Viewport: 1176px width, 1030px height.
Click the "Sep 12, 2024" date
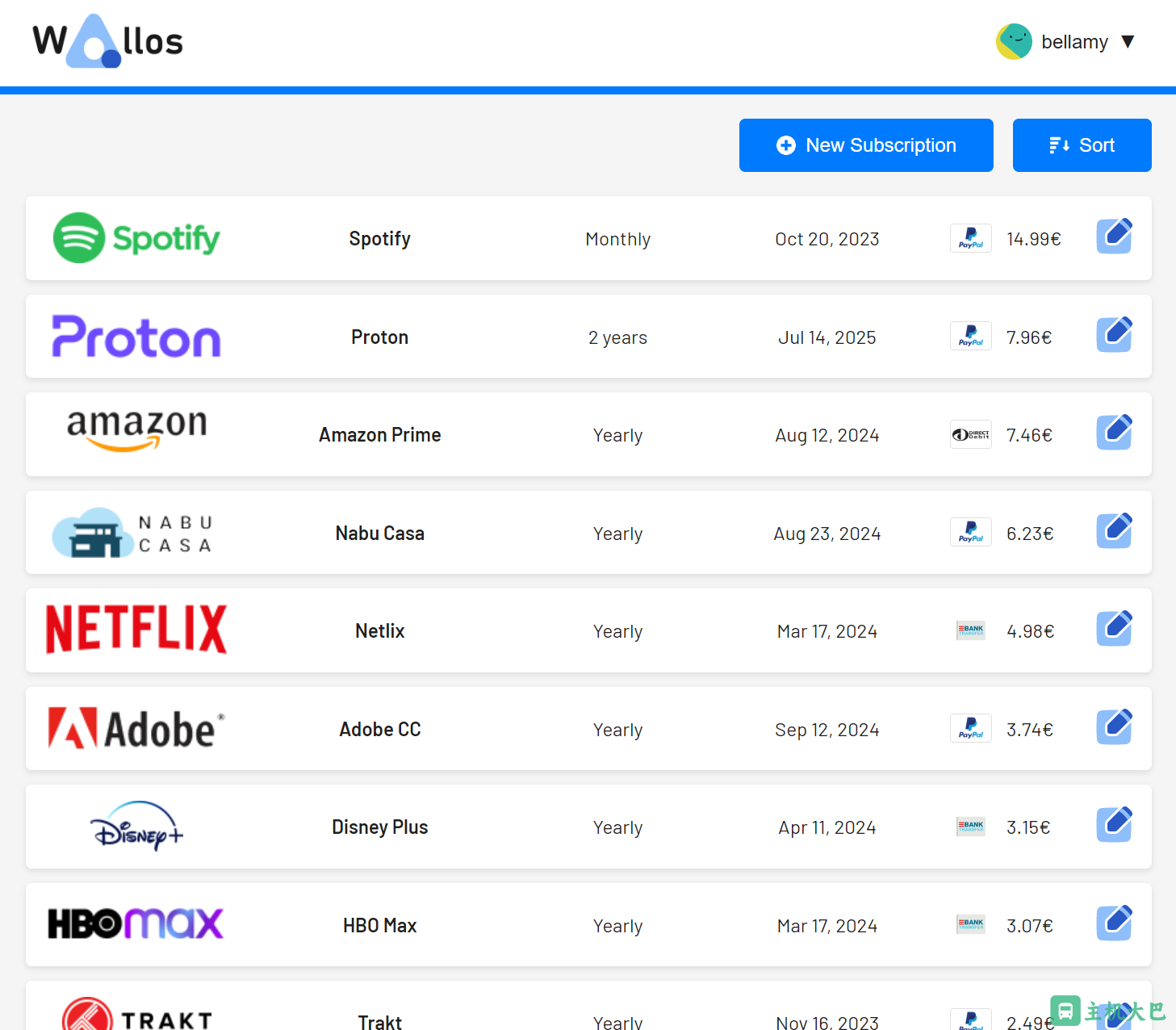click(x=827, y=731)
